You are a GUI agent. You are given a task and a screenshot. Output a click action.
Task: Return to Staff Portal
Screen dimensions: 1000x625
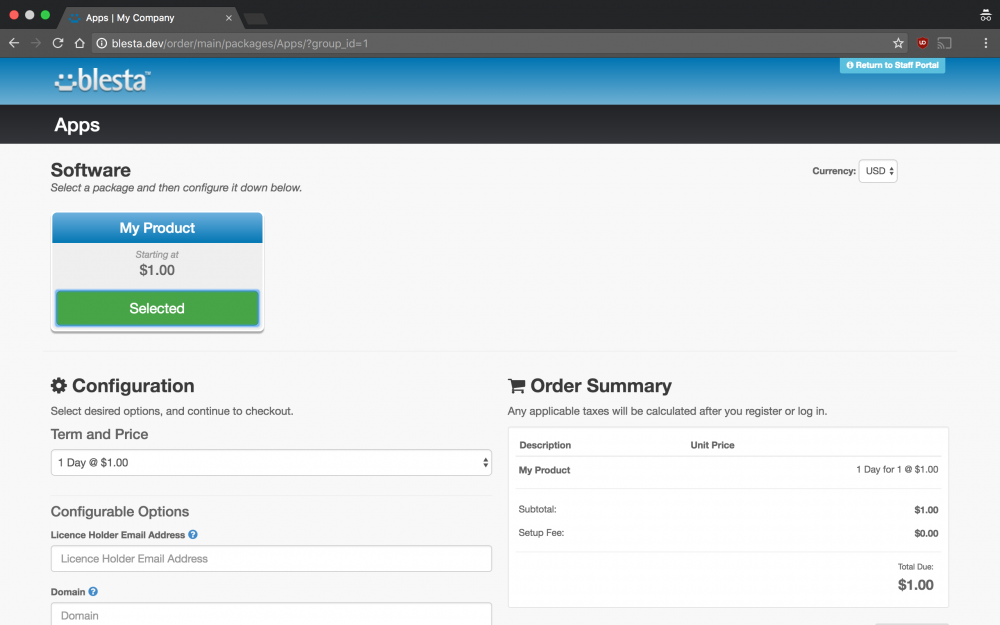[892, 65]
